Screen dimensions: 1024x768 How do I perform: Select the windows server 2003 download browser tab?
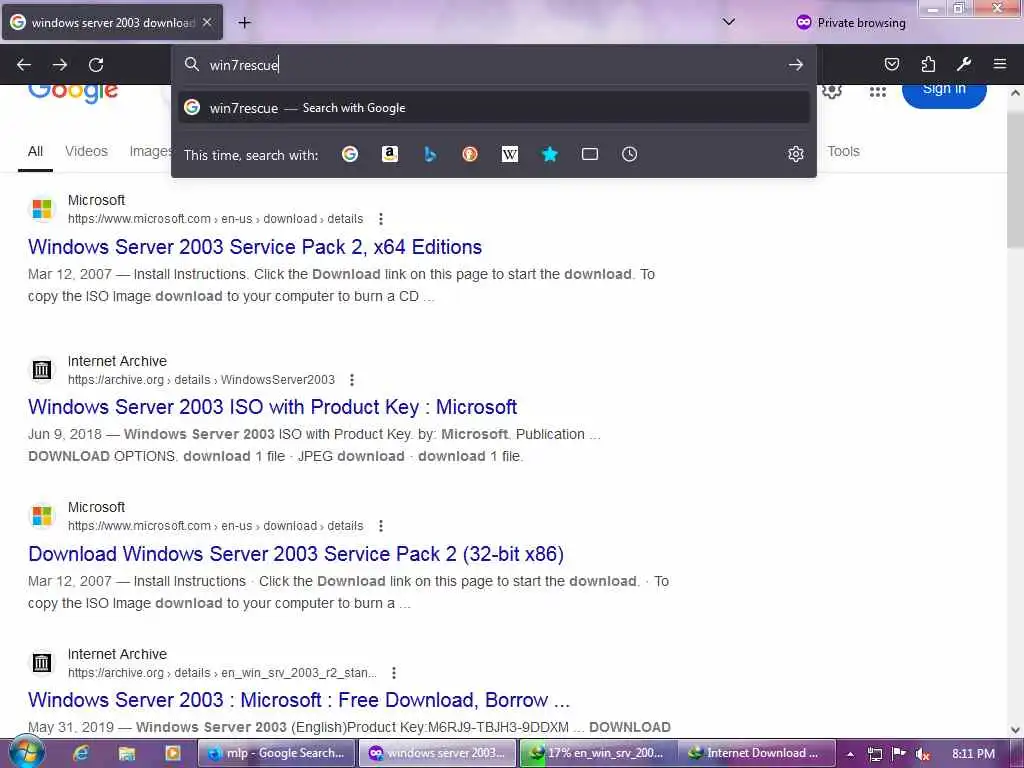click(112, 22)
